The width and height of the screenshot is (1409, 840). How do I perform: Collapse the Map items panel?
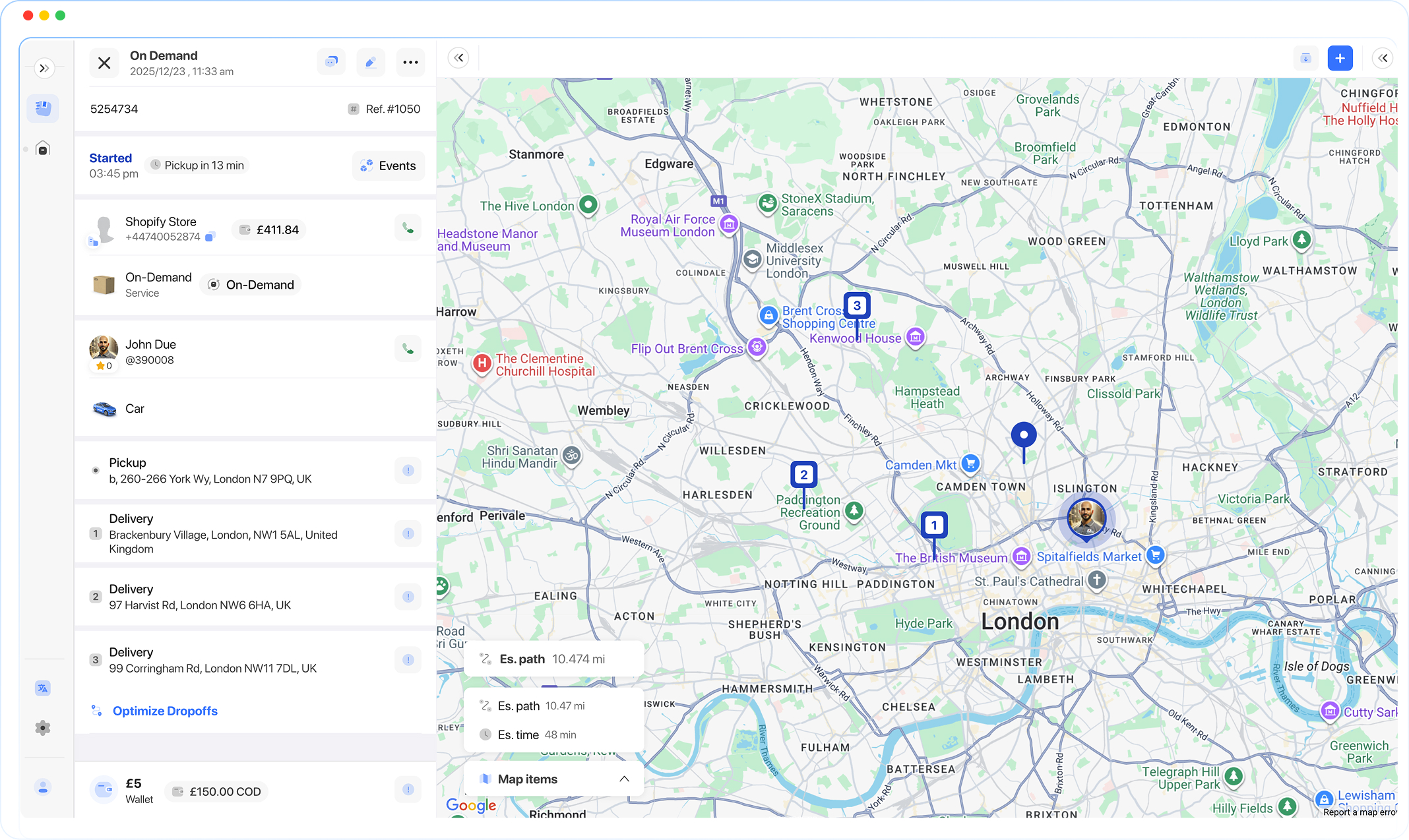tap(624, 779)
